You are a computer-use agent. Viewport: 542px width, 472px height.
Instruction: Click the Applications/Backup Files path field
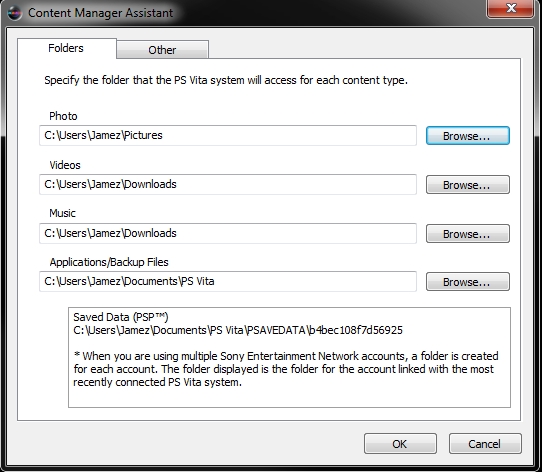[x=228, y=281]
